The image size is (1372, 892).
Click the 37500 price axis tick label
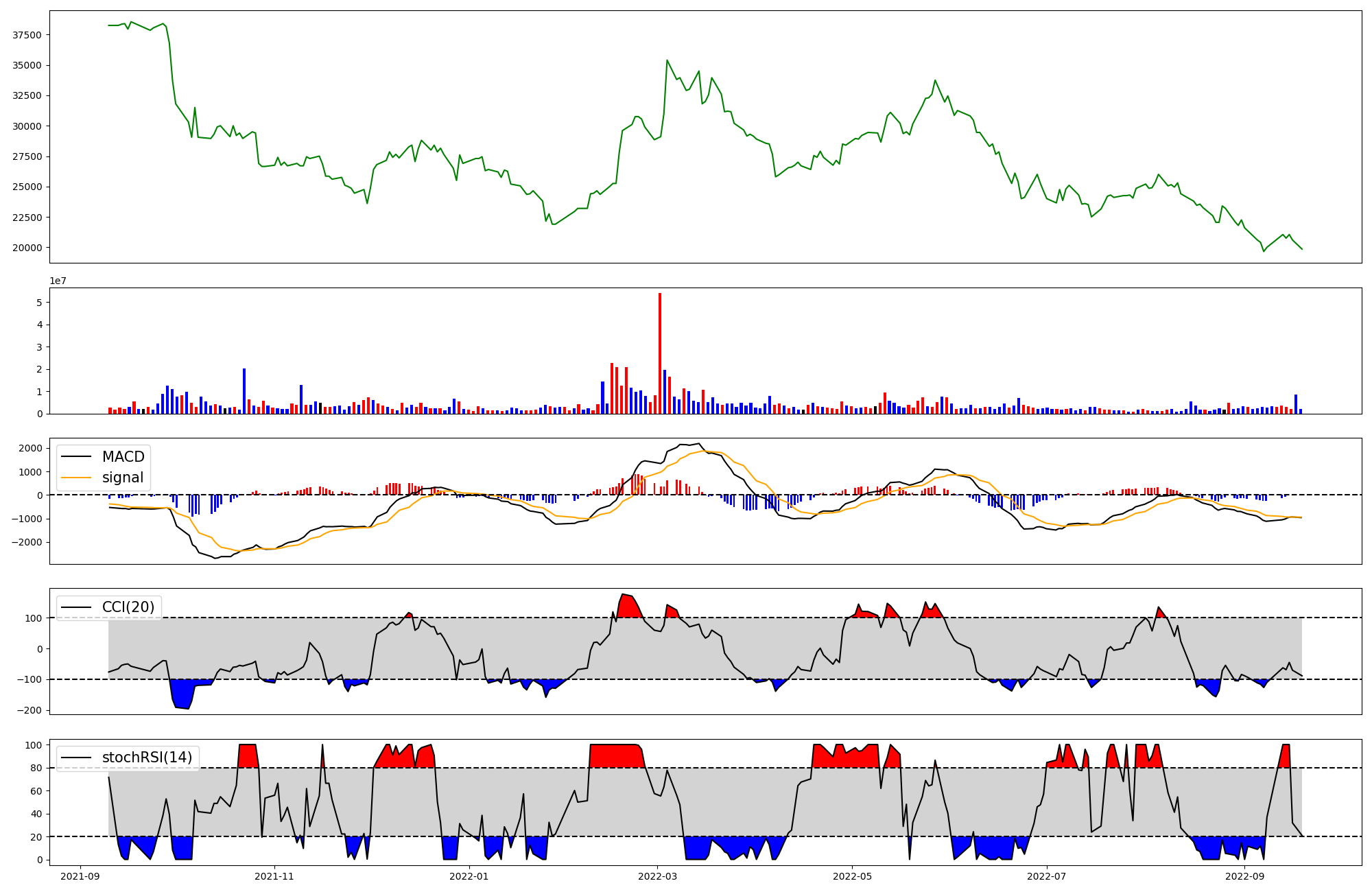pyautogui.click(x=27, y=35)
